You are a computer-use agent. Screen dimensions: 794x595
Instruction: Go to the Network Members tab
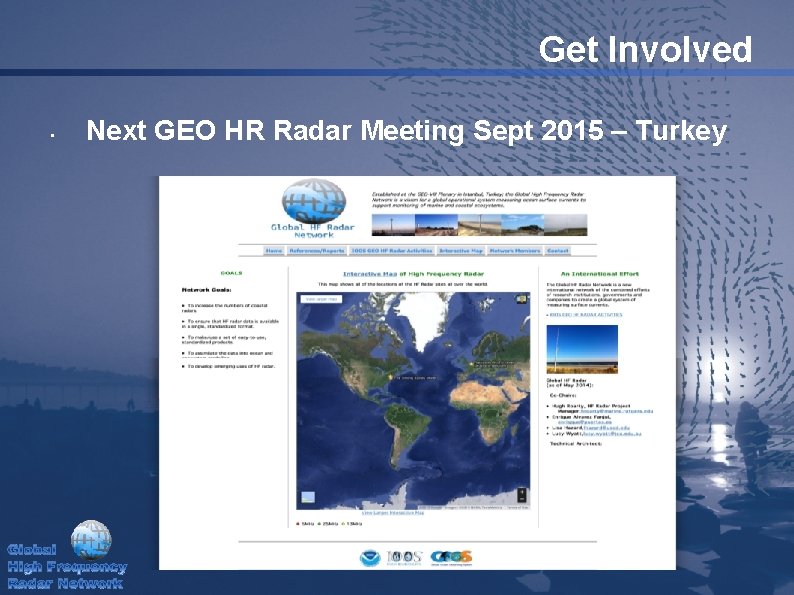[x=515, y=251]
